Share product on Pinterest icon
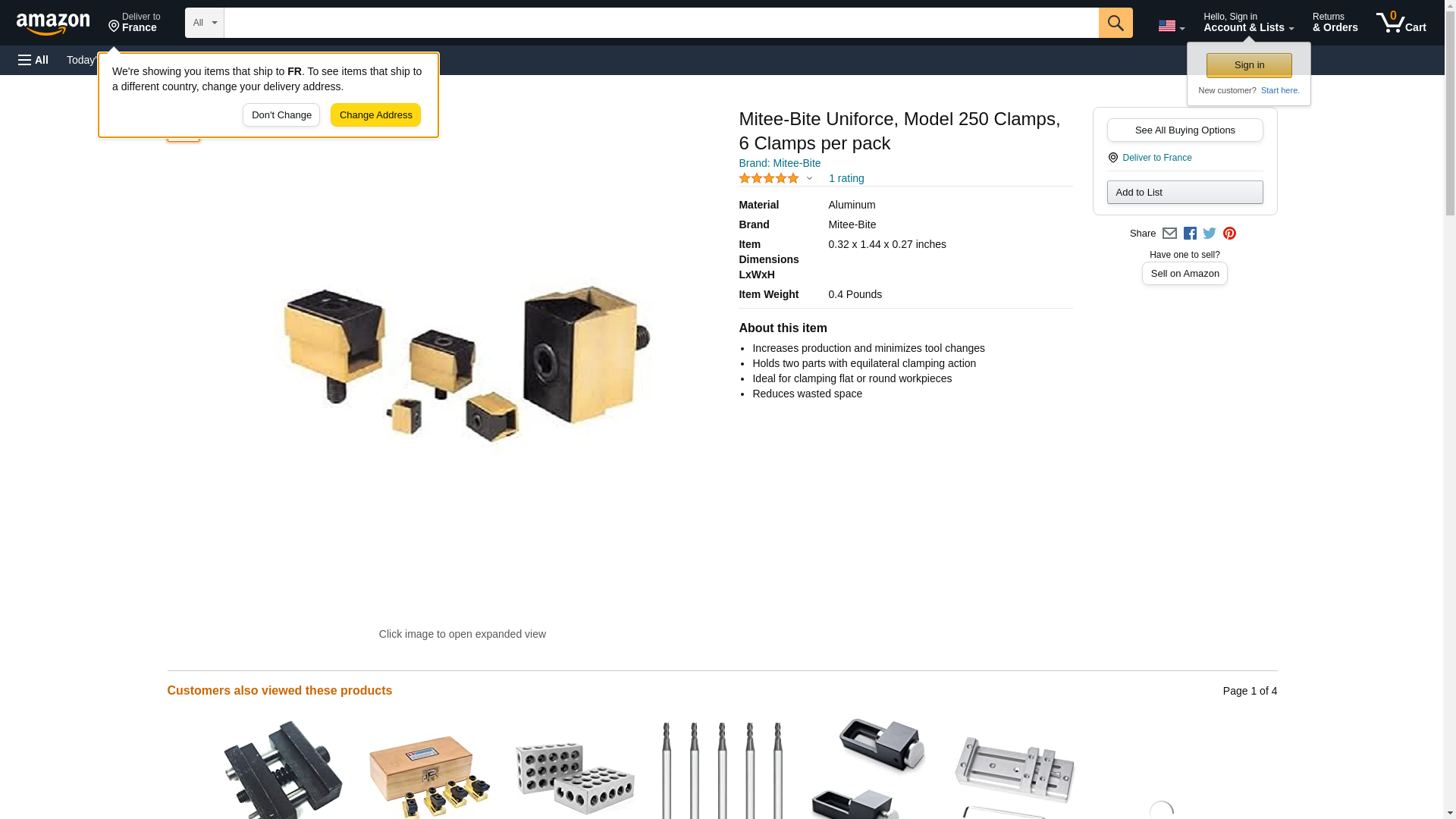Viewport: 1456px width, 819px height. pos(1229,234)
